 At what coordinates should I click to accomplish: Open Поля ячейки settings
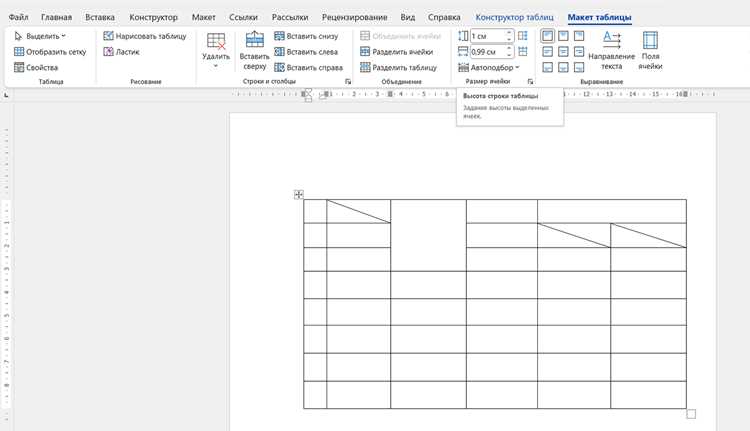650,50
